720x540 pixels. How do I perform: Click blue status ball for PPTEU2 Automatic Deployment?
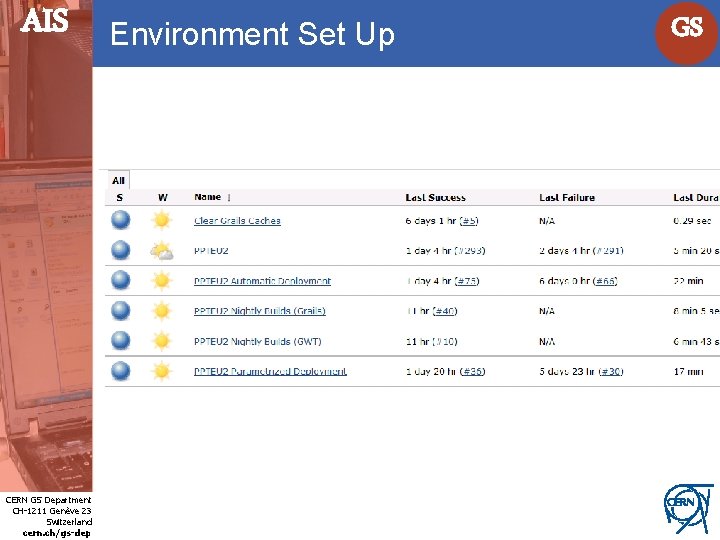120,280
